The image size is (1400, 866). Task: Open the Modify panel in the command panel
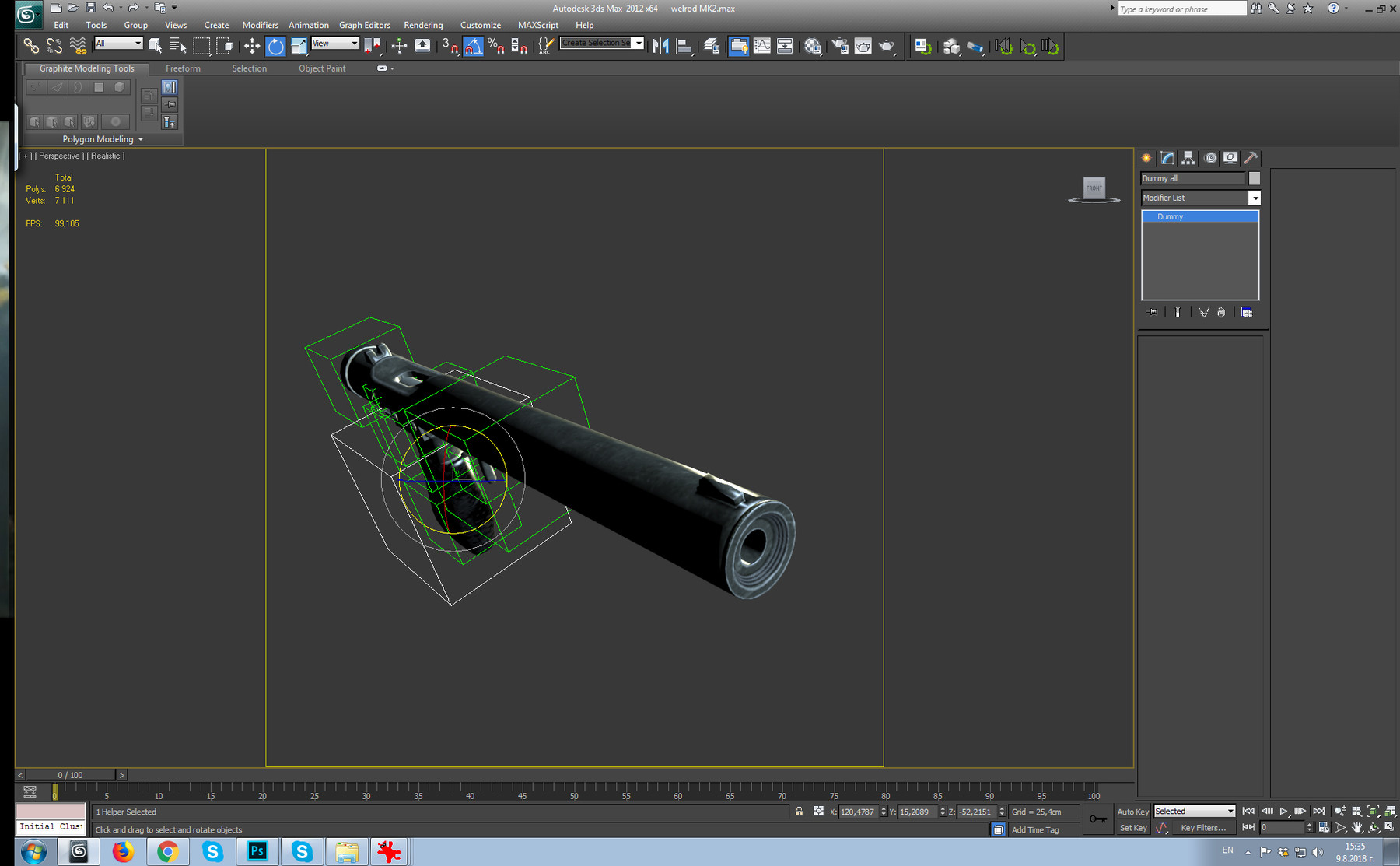pos(1167,157)
